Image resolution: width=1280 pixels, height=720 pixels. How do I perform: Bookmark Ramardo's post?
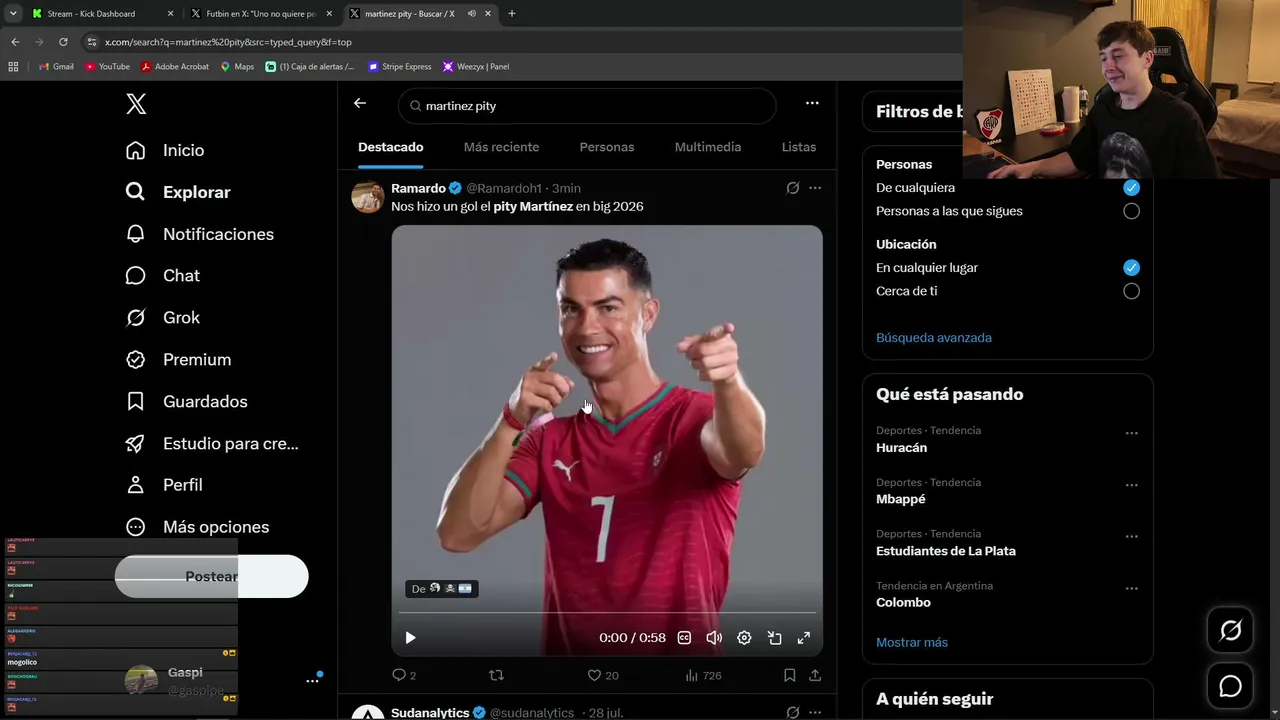click(789, 675)
